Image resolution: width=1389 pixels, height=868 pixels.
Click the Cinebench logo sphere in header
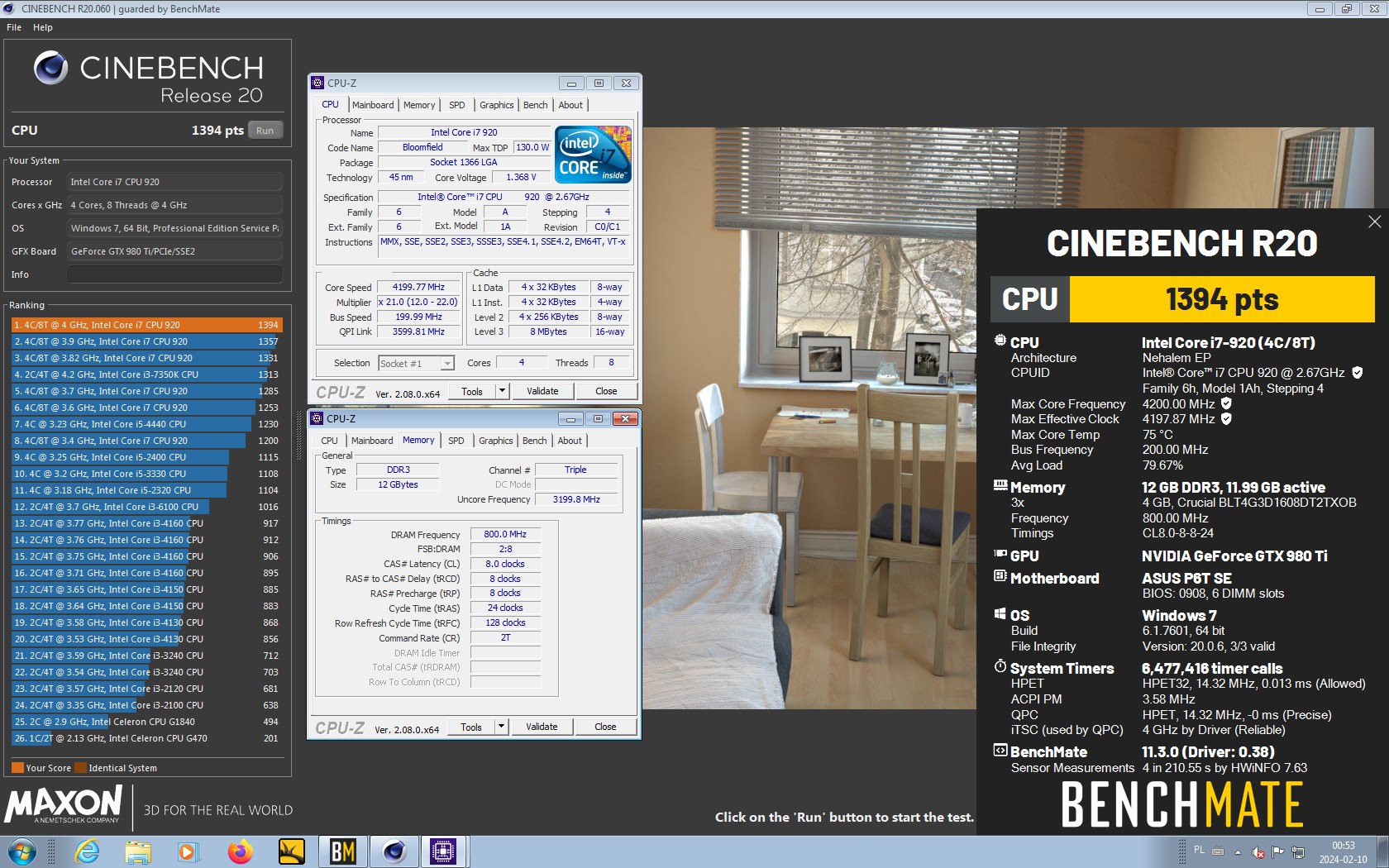tap(50, 68)
